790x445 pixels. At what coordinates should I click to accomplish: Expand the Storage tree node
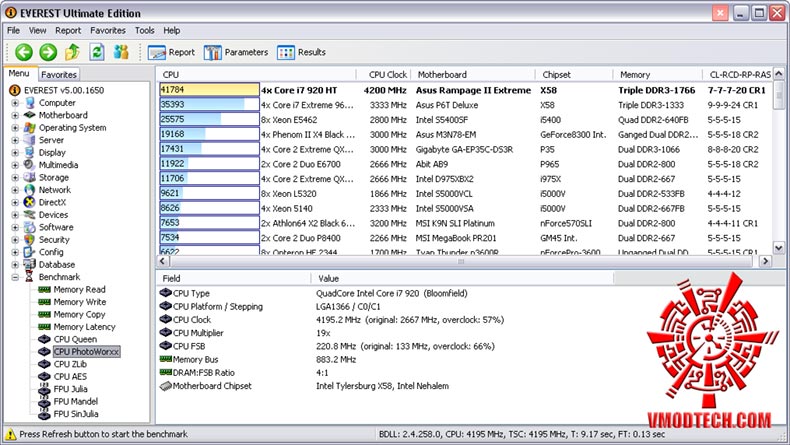[15, 177]
